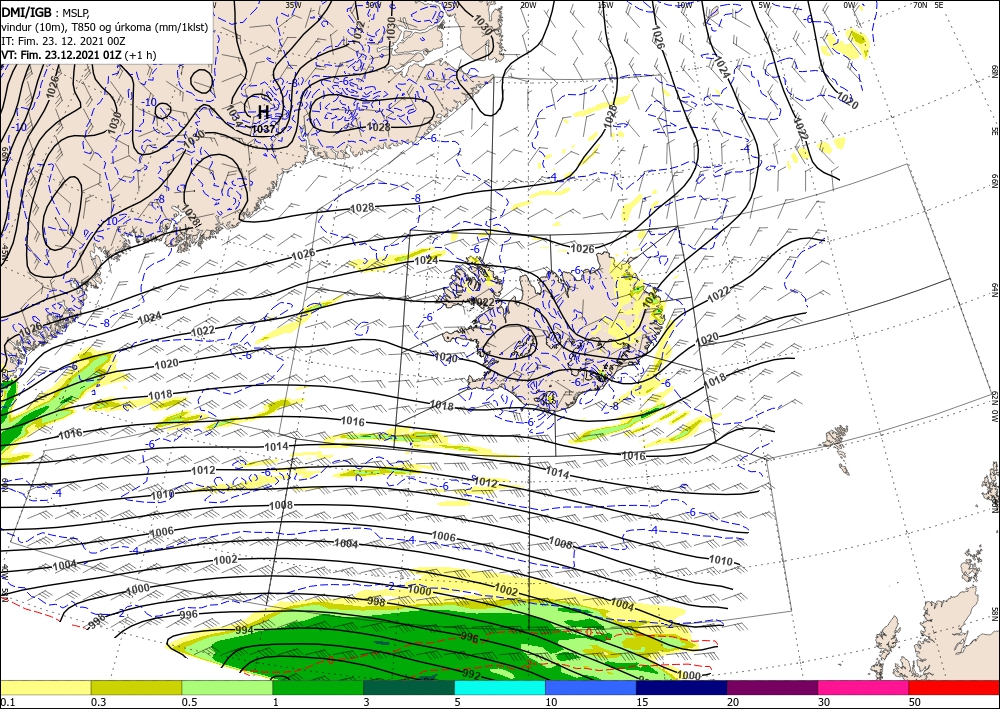Click the '1032' isobar label over Greenland
The image size is (1000, 709).
click(x=359, y=31)
